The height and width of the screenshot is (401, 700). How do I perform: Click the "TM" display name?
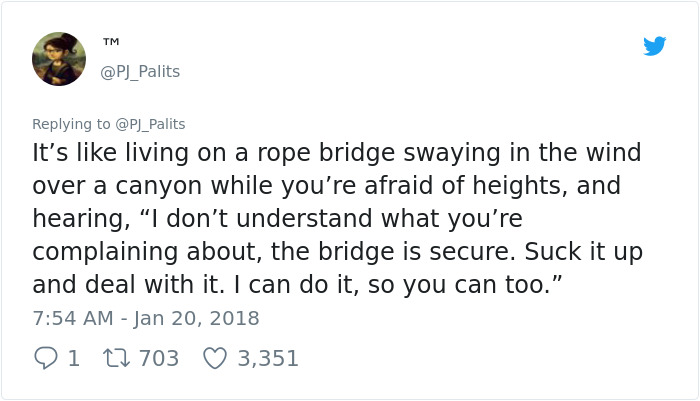click(x=111, y=43)
